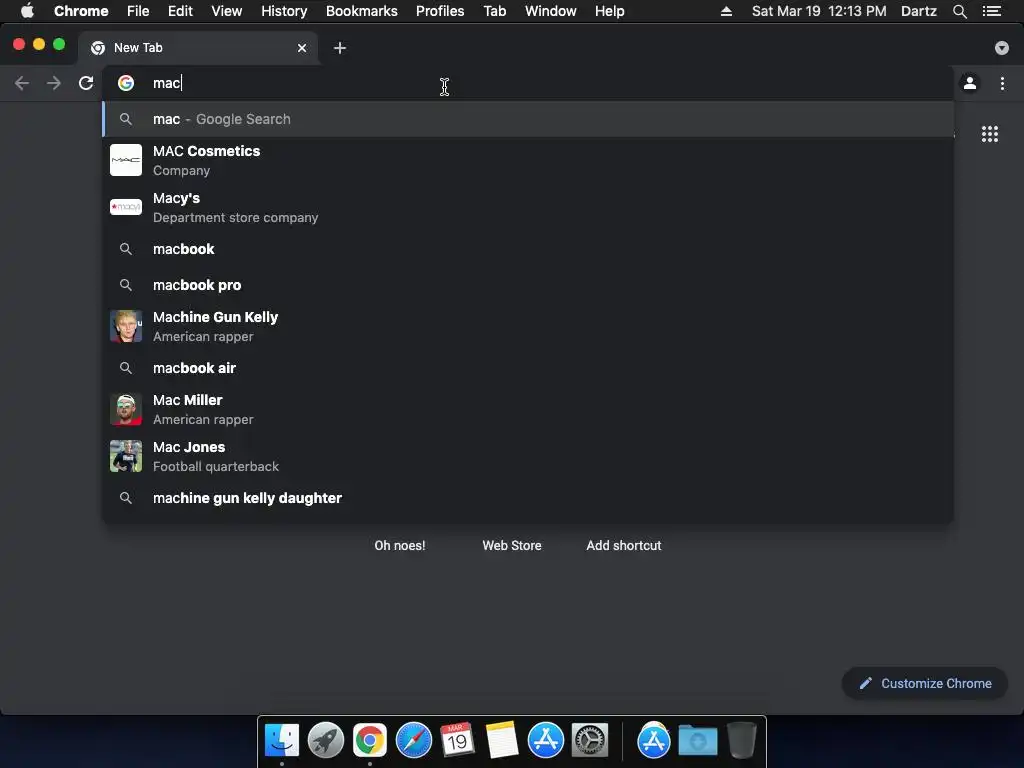Open Finder from the Dock

pyautogui.click(x=282, y=741)
